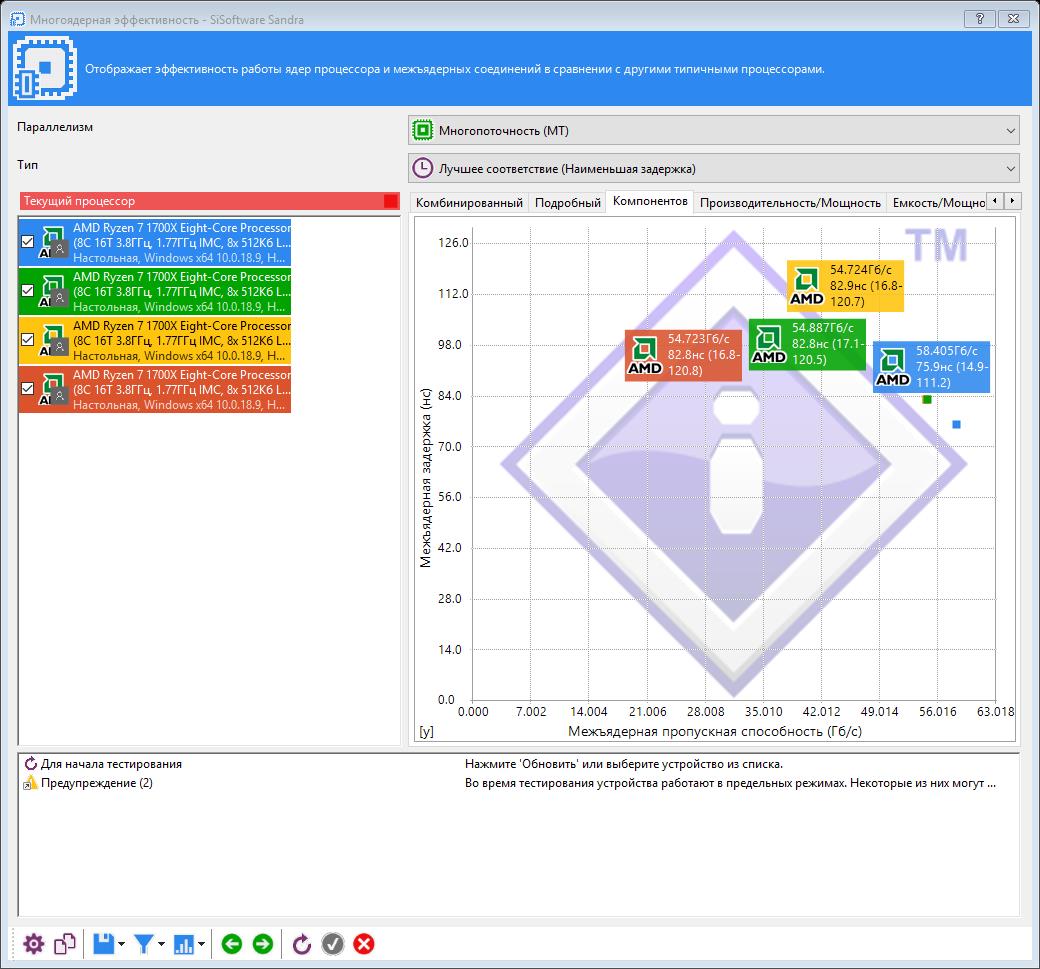Click the red AMD 54.723 data label
Screen dimensions: 1040x969
pos(683,355)
